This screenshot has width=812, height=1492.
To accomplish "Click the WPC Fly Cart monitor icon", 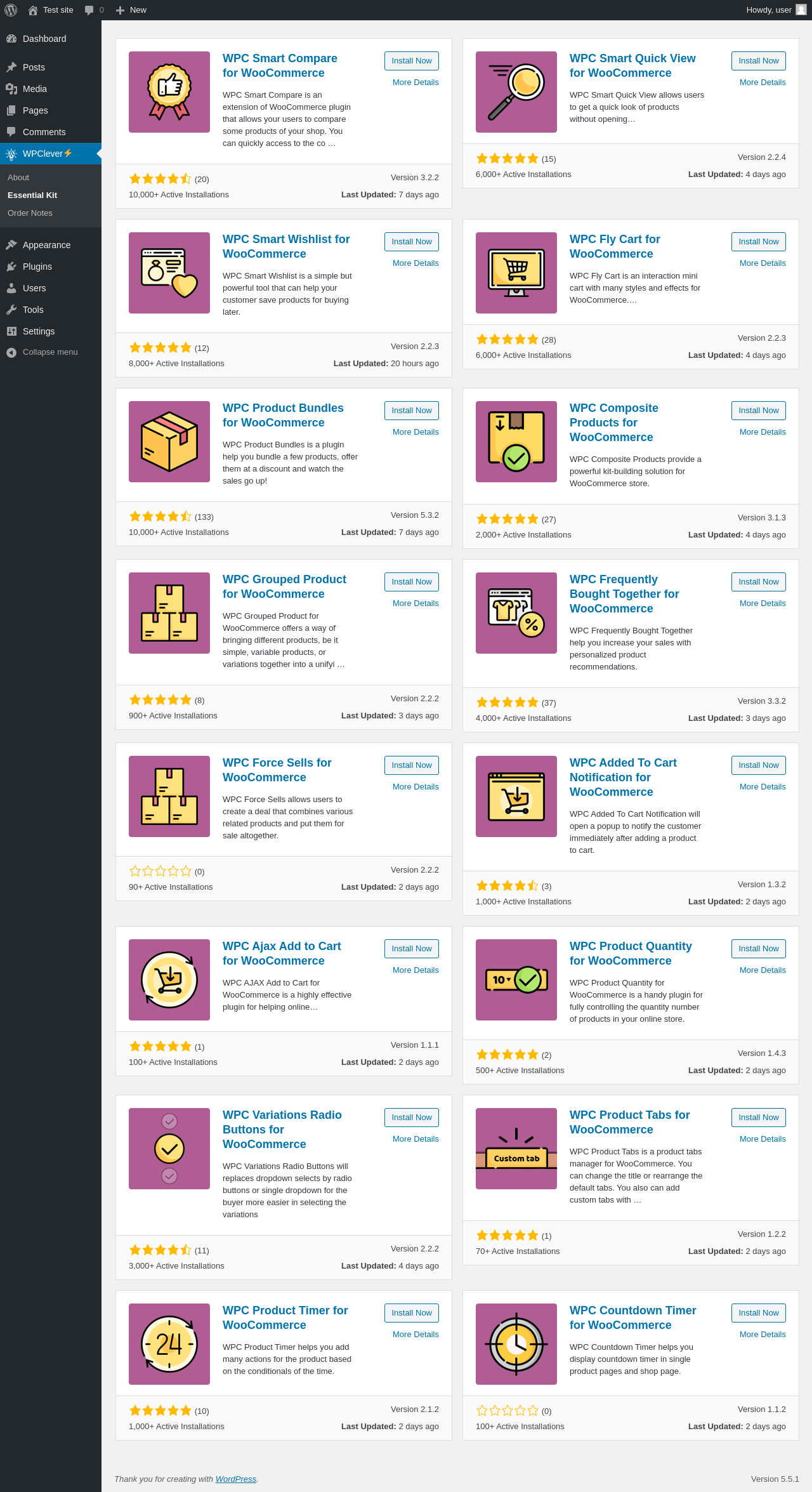I will pyautogui.click(x=516, y=273).
